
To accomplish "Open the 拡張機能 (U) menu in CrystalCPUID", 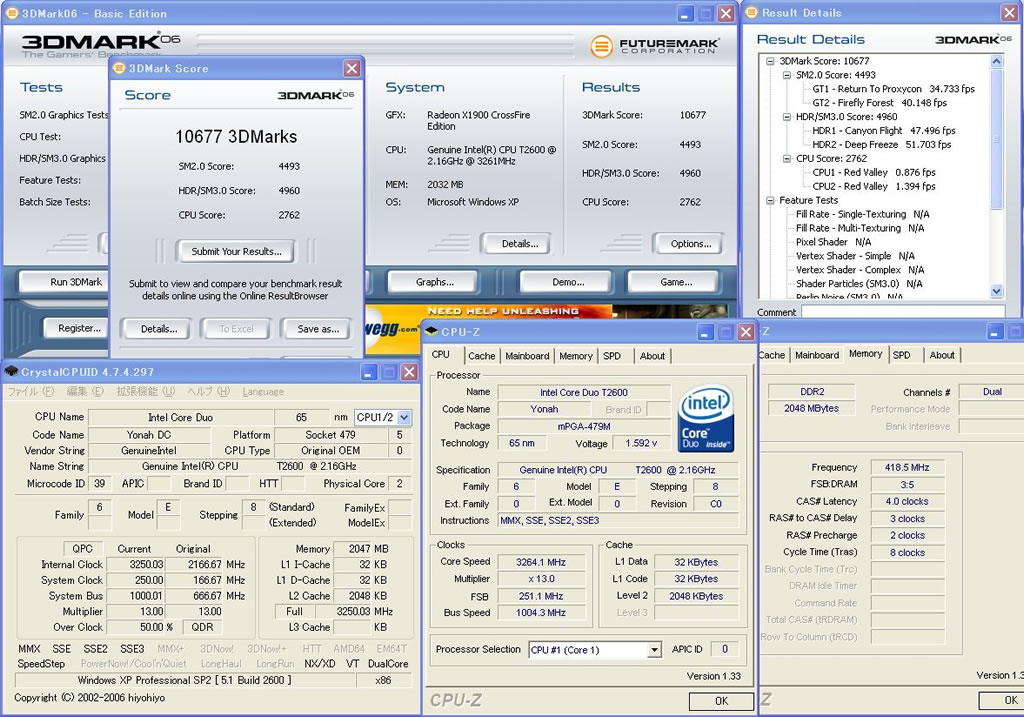I will (146, 391).
